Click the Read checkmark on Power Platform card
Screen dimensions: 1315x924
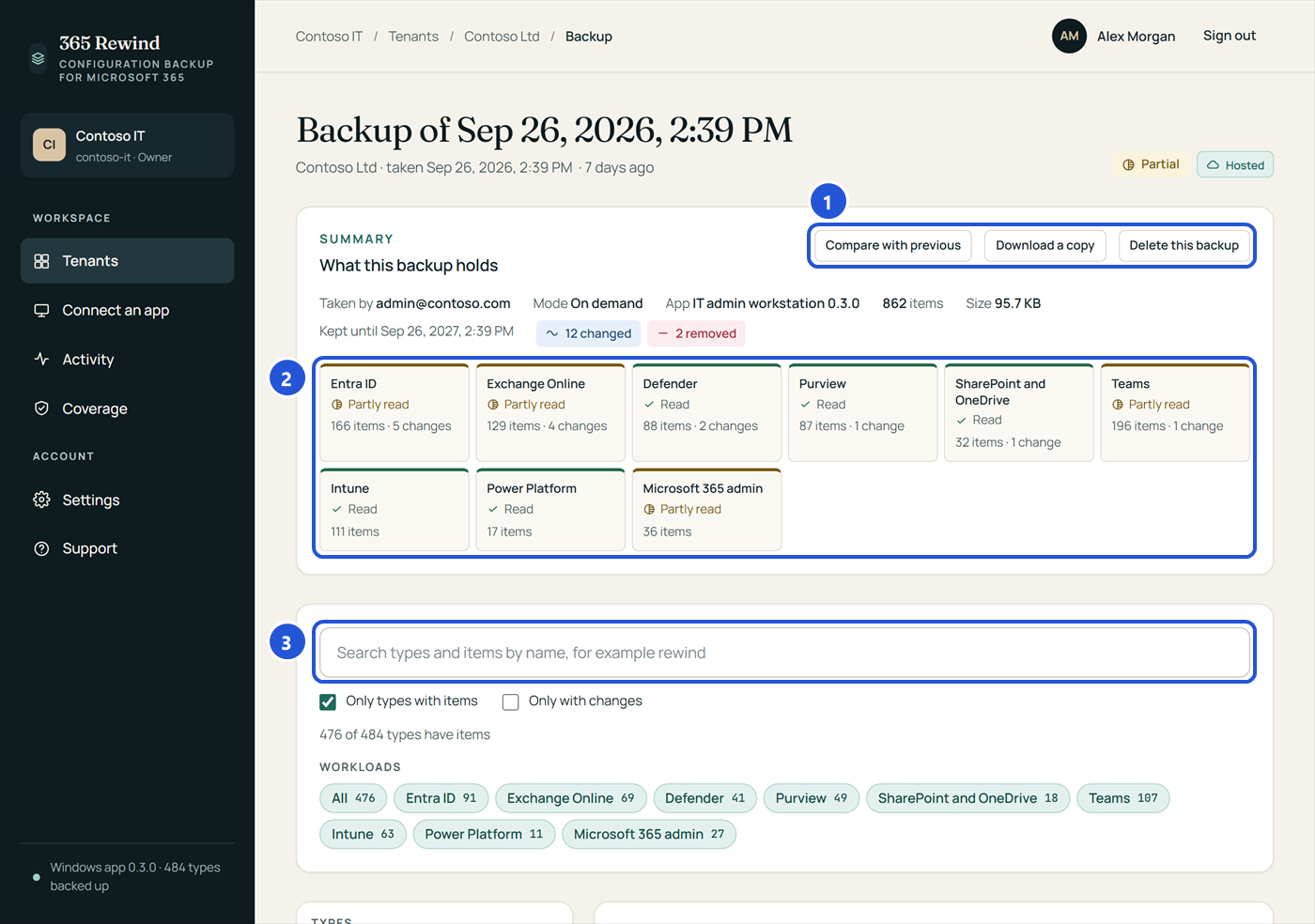point(492,509)
